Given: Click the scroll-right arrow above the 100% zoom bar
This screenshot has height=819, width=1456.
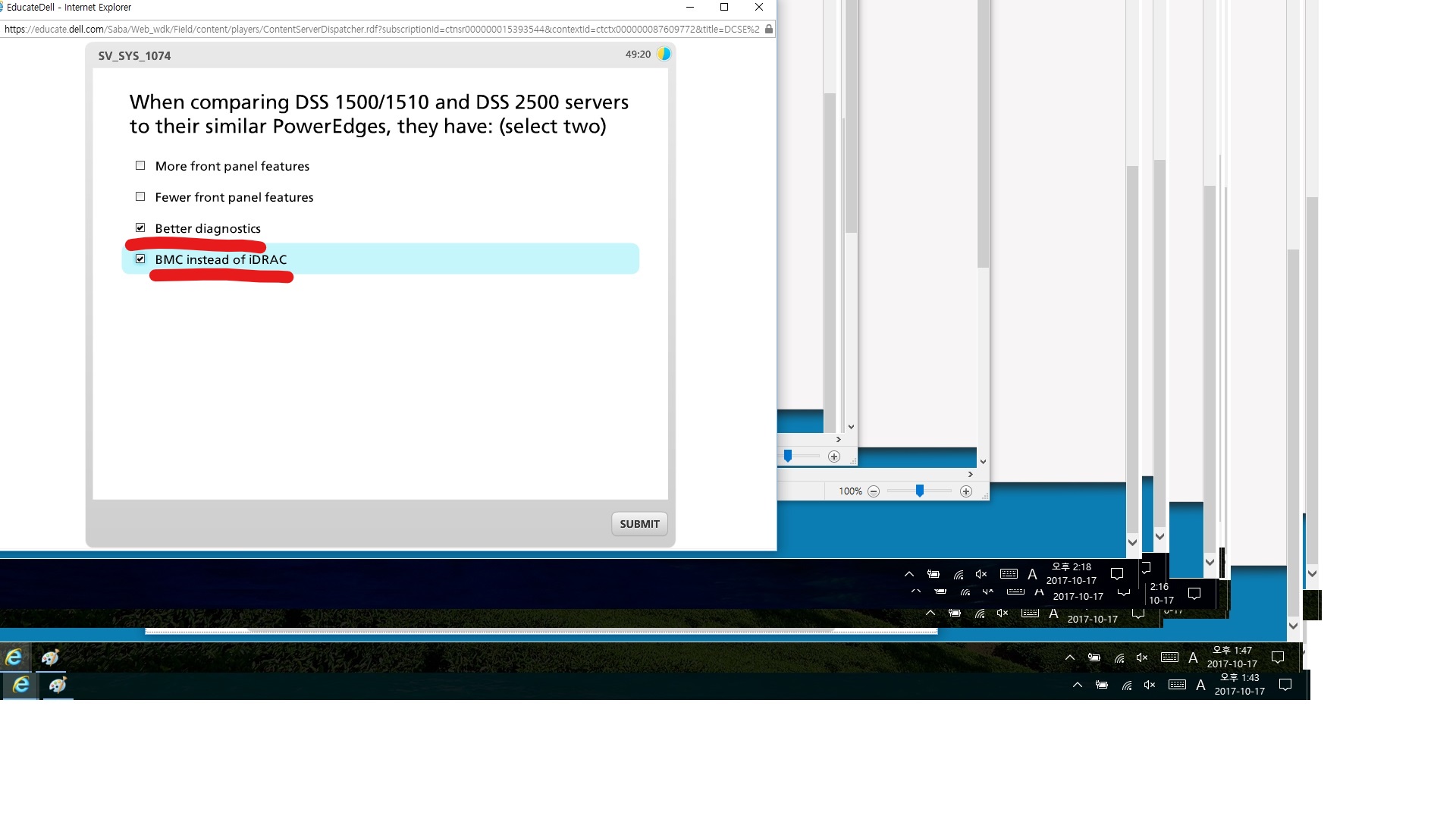Looking at the screenshot, I should pyautogui.click(x=970, y=475).
